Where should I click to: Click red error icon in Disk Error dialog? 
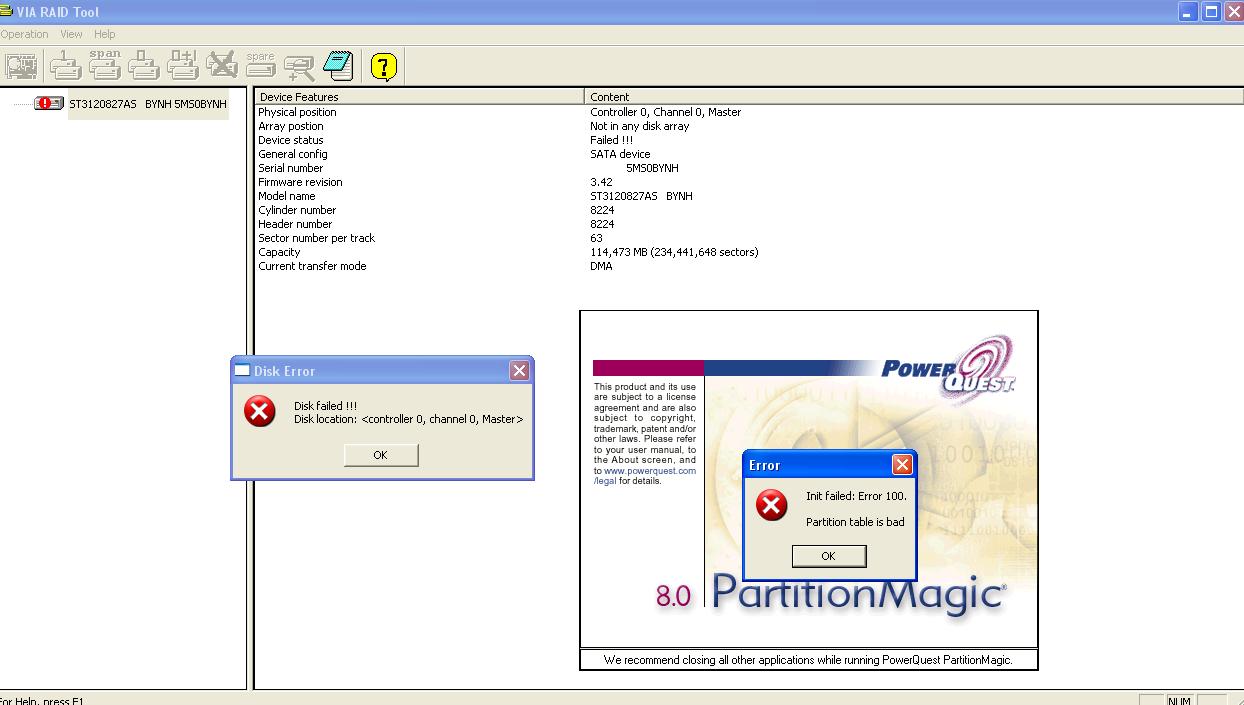coord(260,411)
